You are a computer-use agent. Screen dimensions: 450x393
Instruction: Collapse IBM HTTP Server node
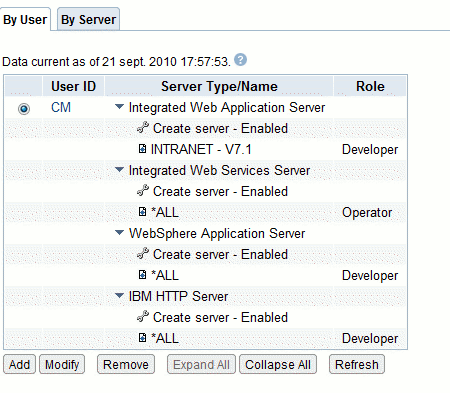click(119, 296)
